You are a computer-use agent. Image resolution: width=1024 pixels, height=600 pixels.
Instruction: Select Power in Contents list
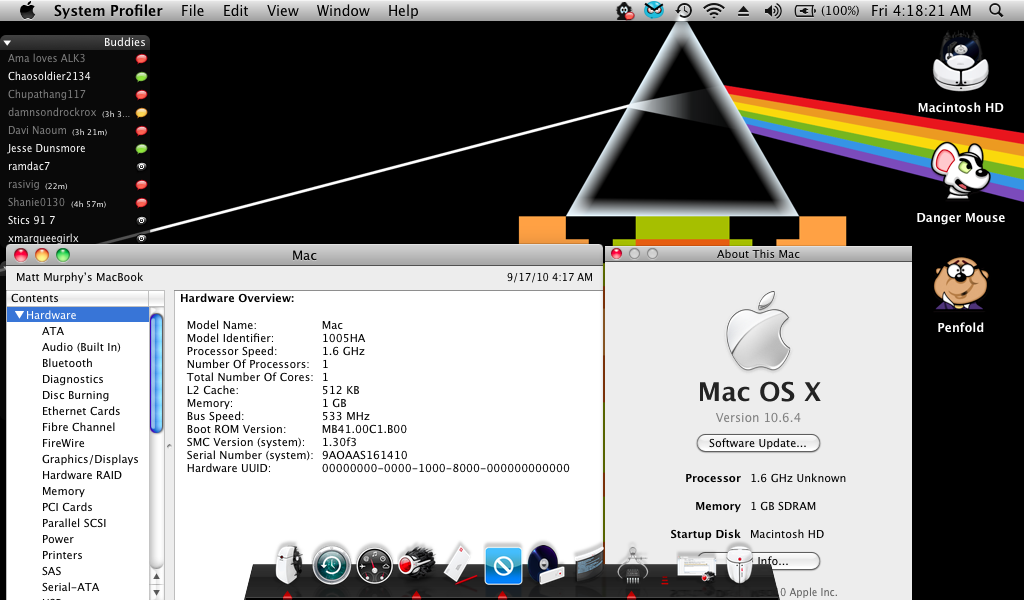click(57, 539)
